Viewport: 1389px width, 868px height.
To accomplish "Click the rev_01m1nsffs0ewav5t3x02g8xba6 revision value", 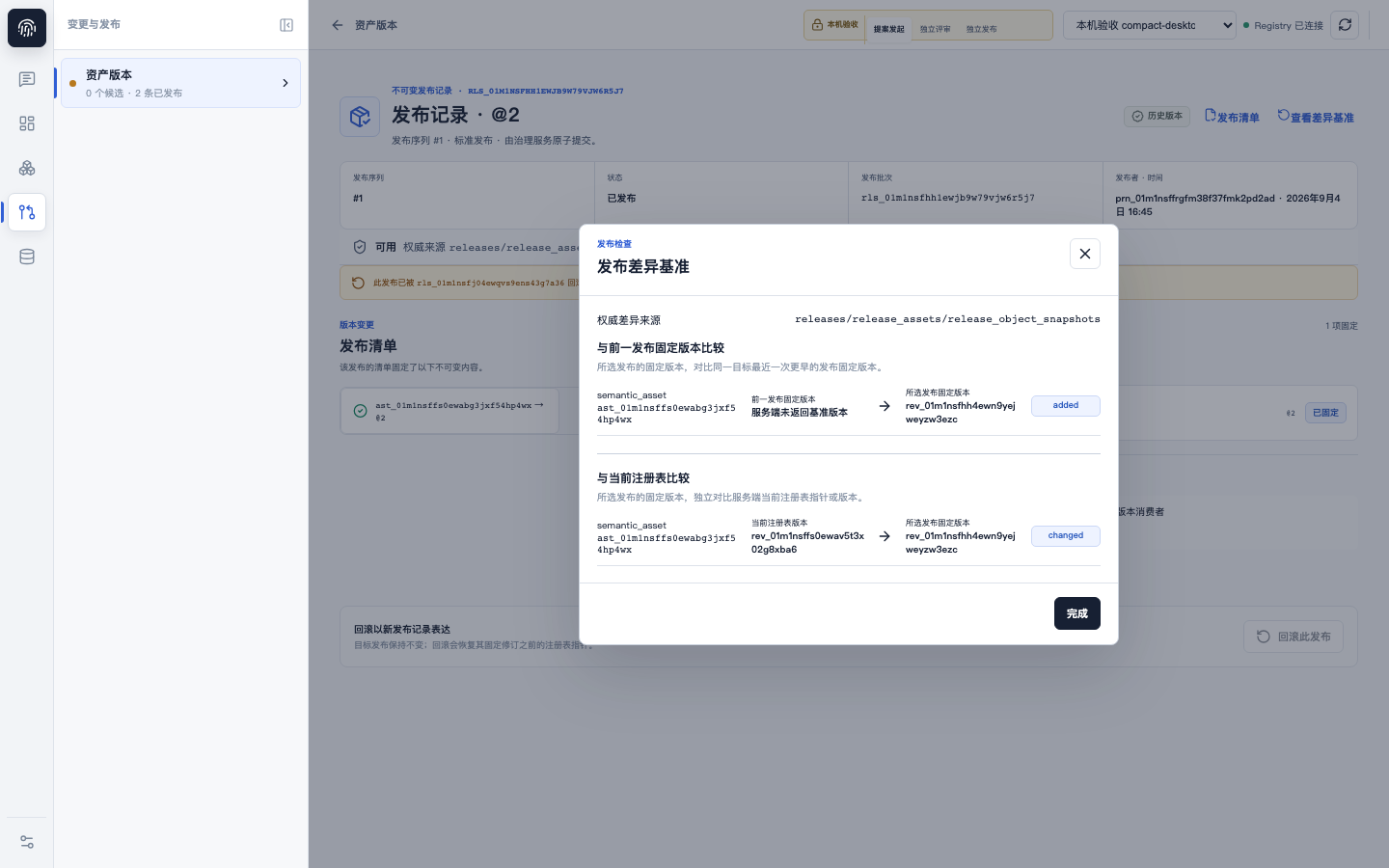I will point(808,543).
